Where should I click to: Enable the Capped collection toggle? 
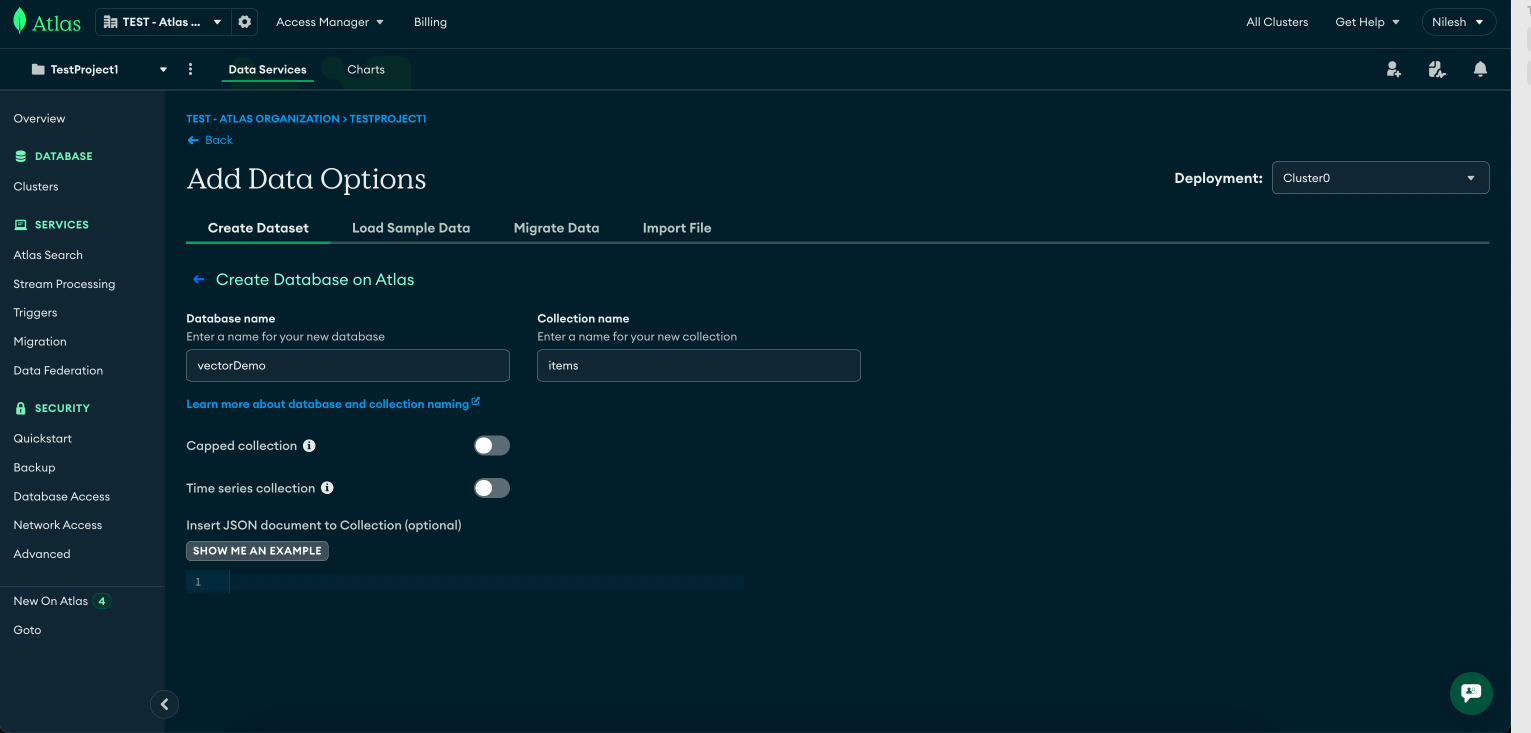(491, 445)
